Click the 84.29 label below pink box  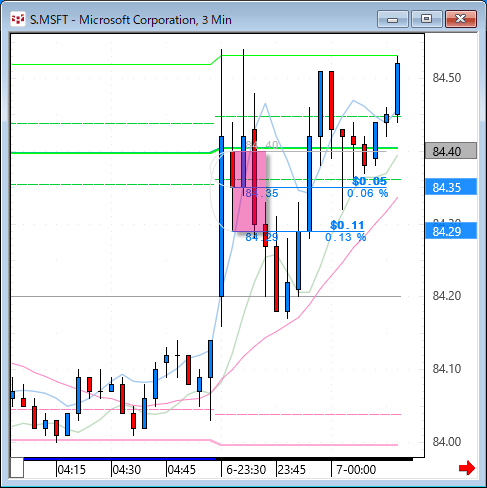click(261, 237)
